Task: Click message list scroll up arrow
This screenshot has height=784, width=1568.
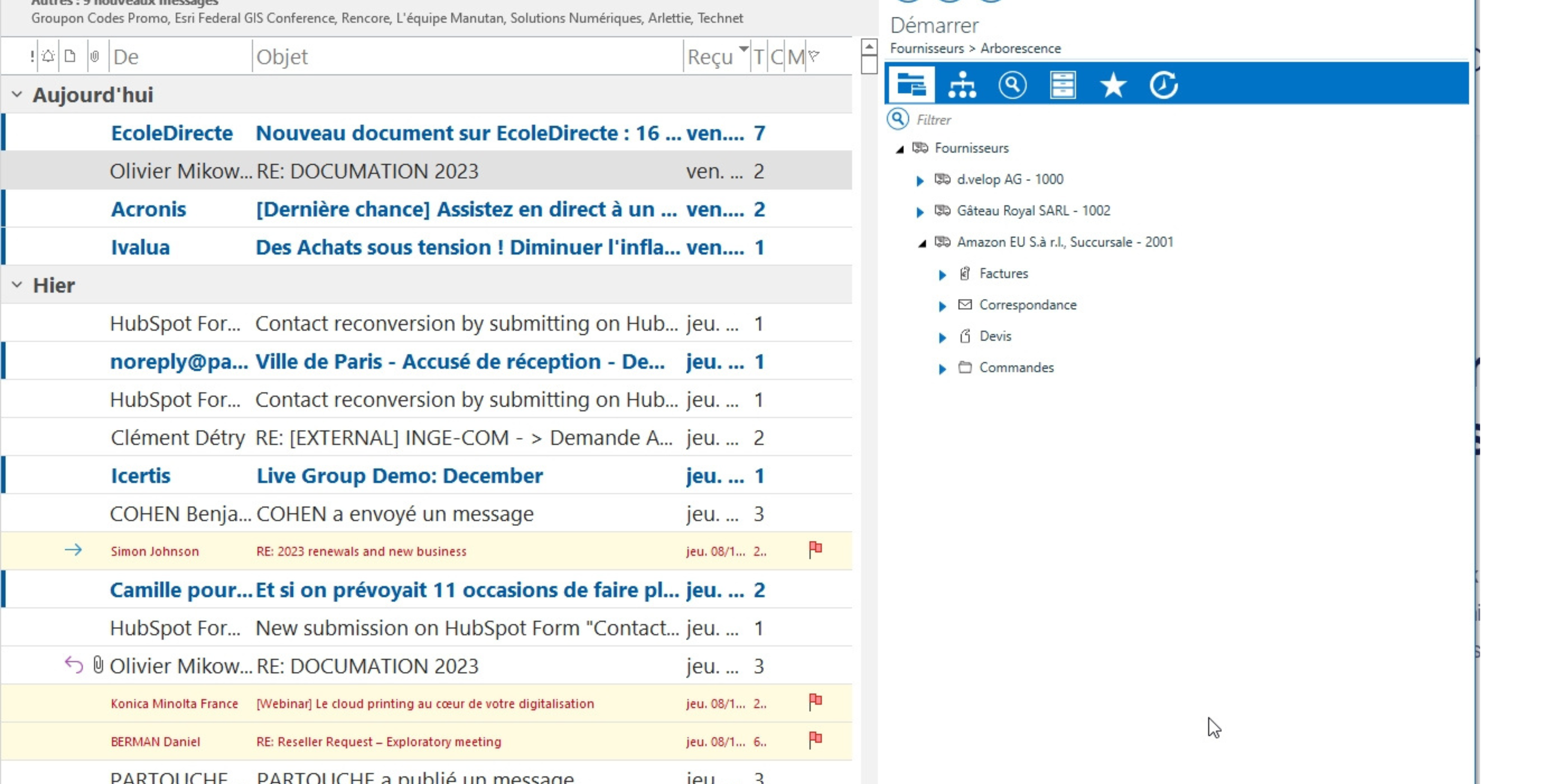Action: point(869,47)
